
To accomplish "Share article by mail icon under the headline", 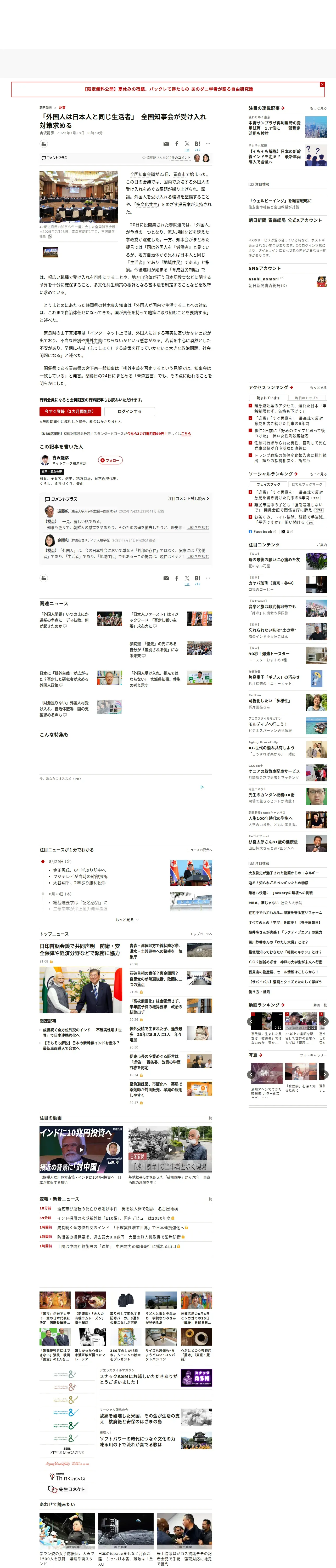I will 166,144.
